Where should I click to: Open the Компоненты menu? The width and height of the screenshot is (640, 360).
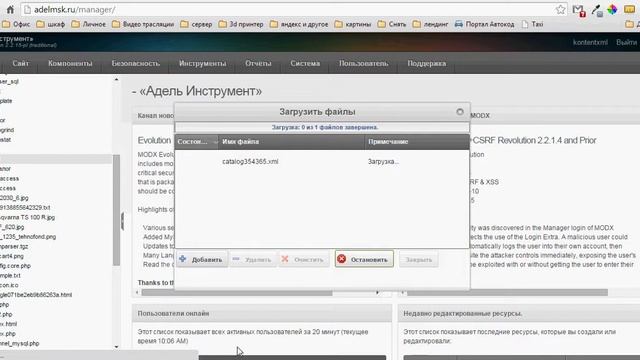click(x=70, y=63)
